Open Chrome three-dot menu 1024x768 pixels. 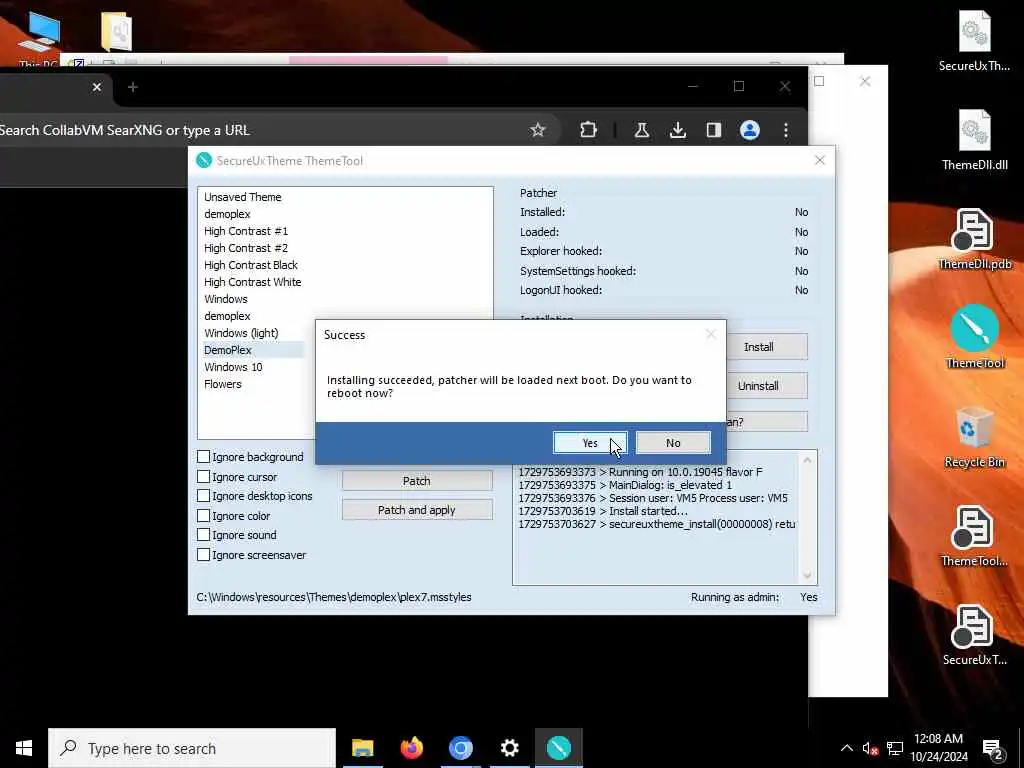(x=786, y=130)
